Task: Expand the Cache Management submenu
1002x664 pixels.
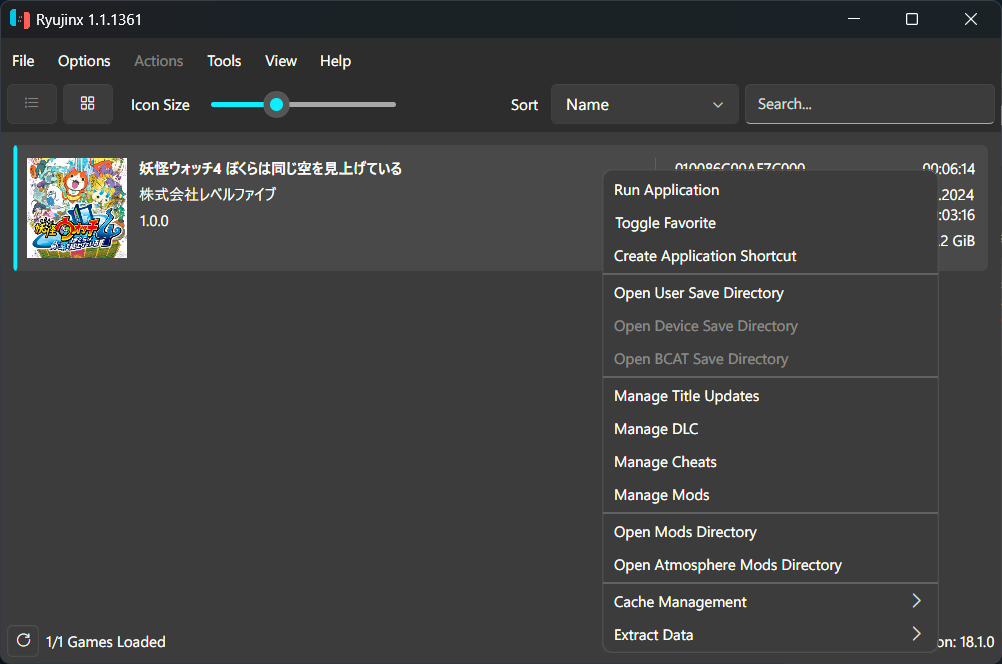Action: coord(770,602)
